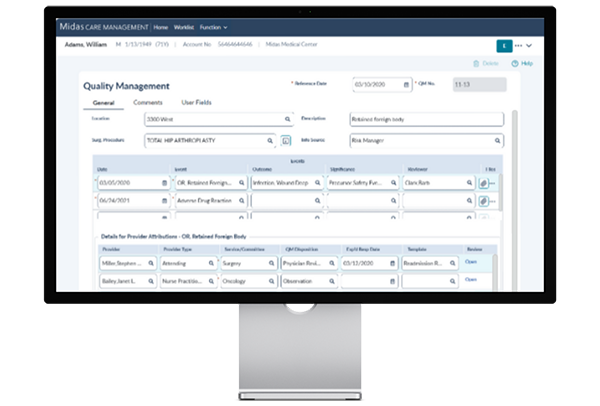Screen dimensions: 600x406
Task: Search lookup in Miller, Stephen provider field
Action: (x=151, y=263)
